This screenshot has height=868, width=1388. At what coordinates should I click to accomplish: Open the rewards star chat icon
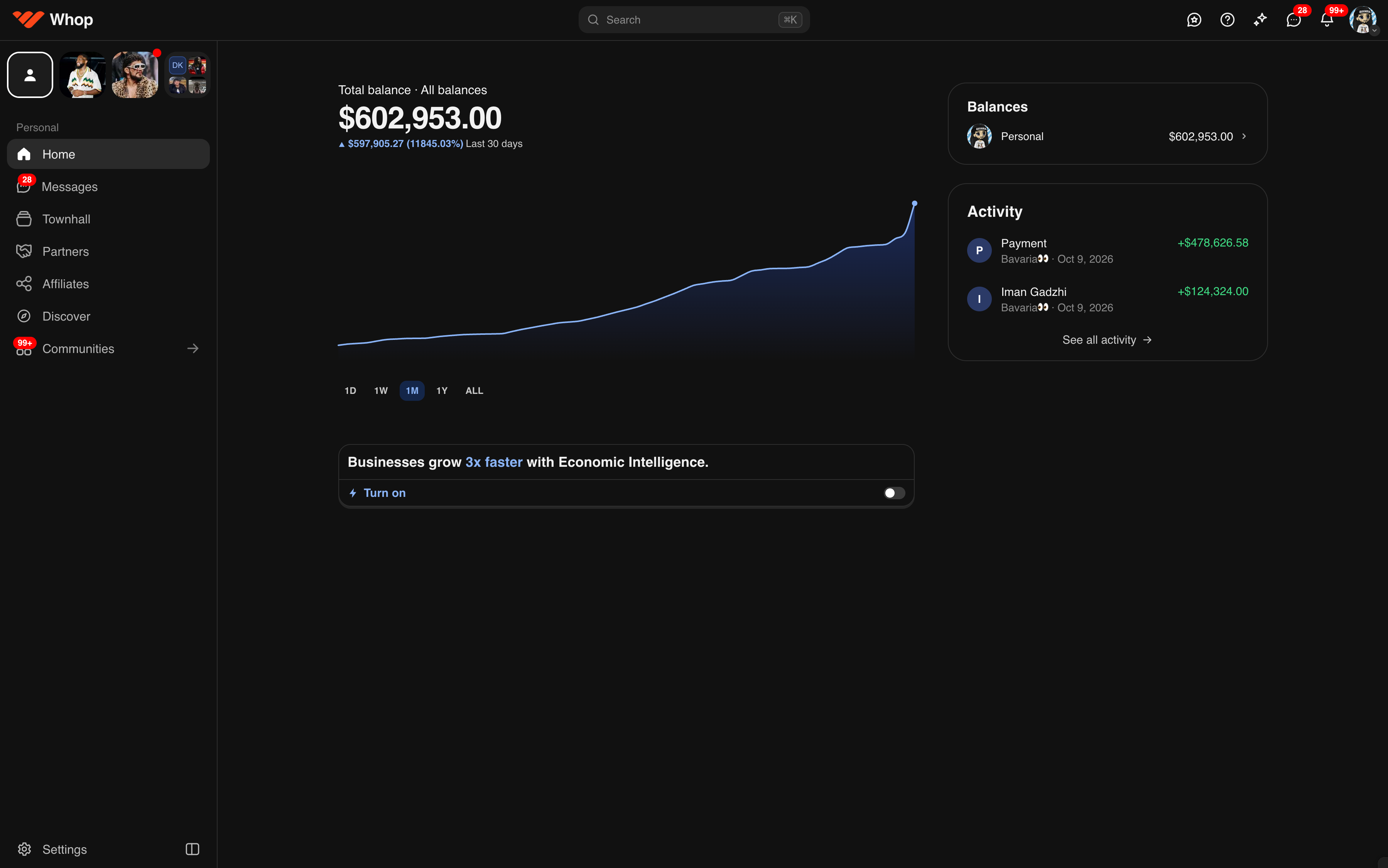1194,20
